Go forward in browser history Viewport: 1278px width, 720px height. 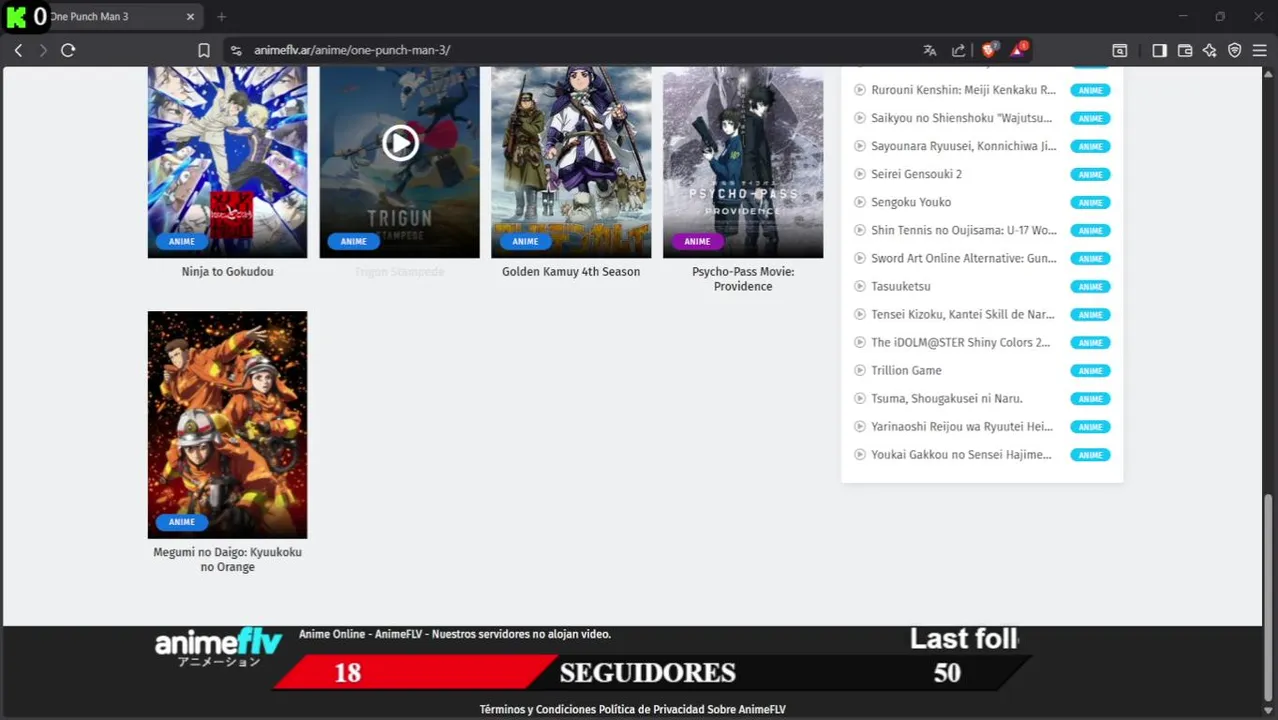[42, 50]
